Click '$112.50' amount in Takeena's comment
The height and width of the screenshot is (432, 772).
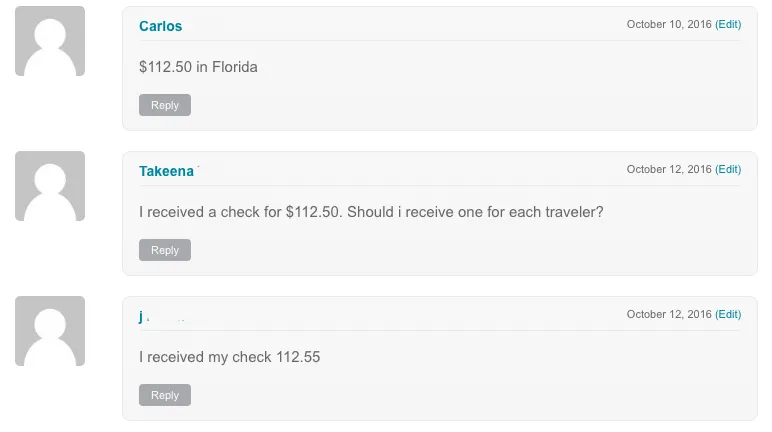pos(314,212)
